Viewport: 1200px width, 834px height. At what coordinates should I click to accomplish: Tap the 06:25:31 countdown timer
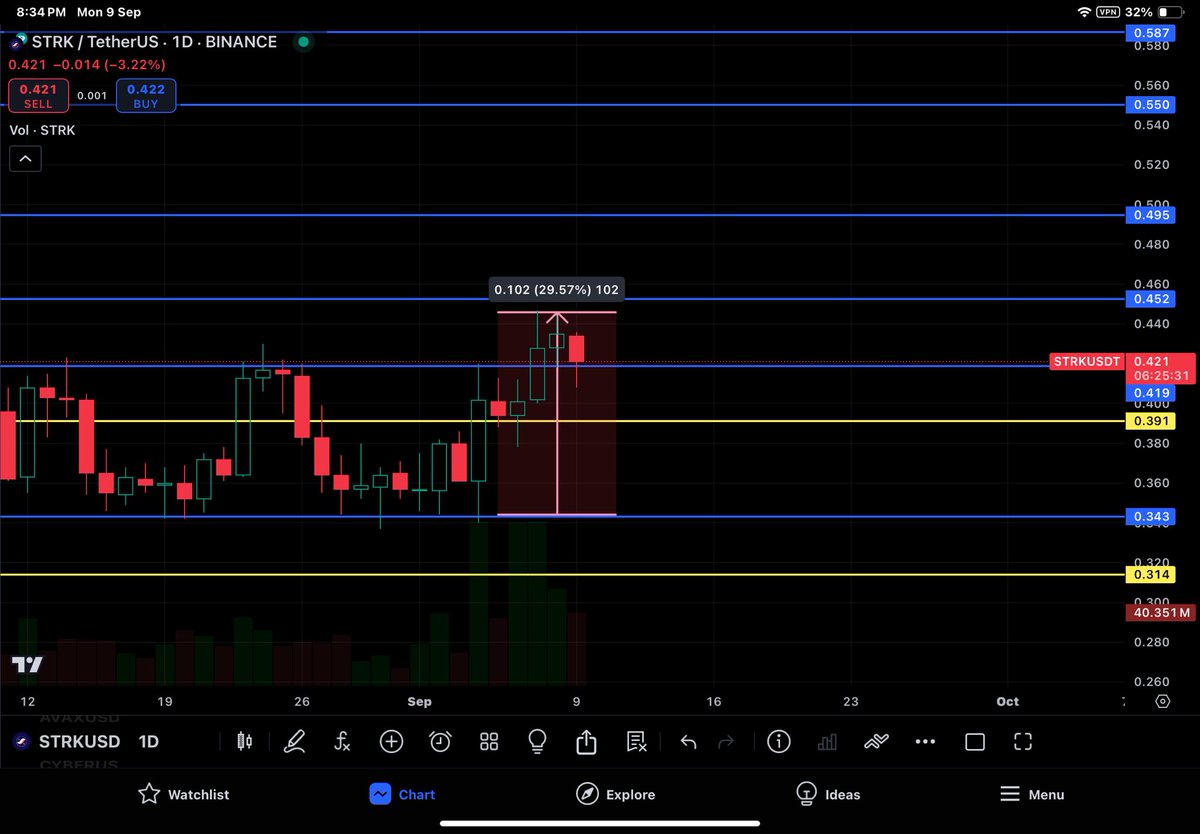(1160, 376)
